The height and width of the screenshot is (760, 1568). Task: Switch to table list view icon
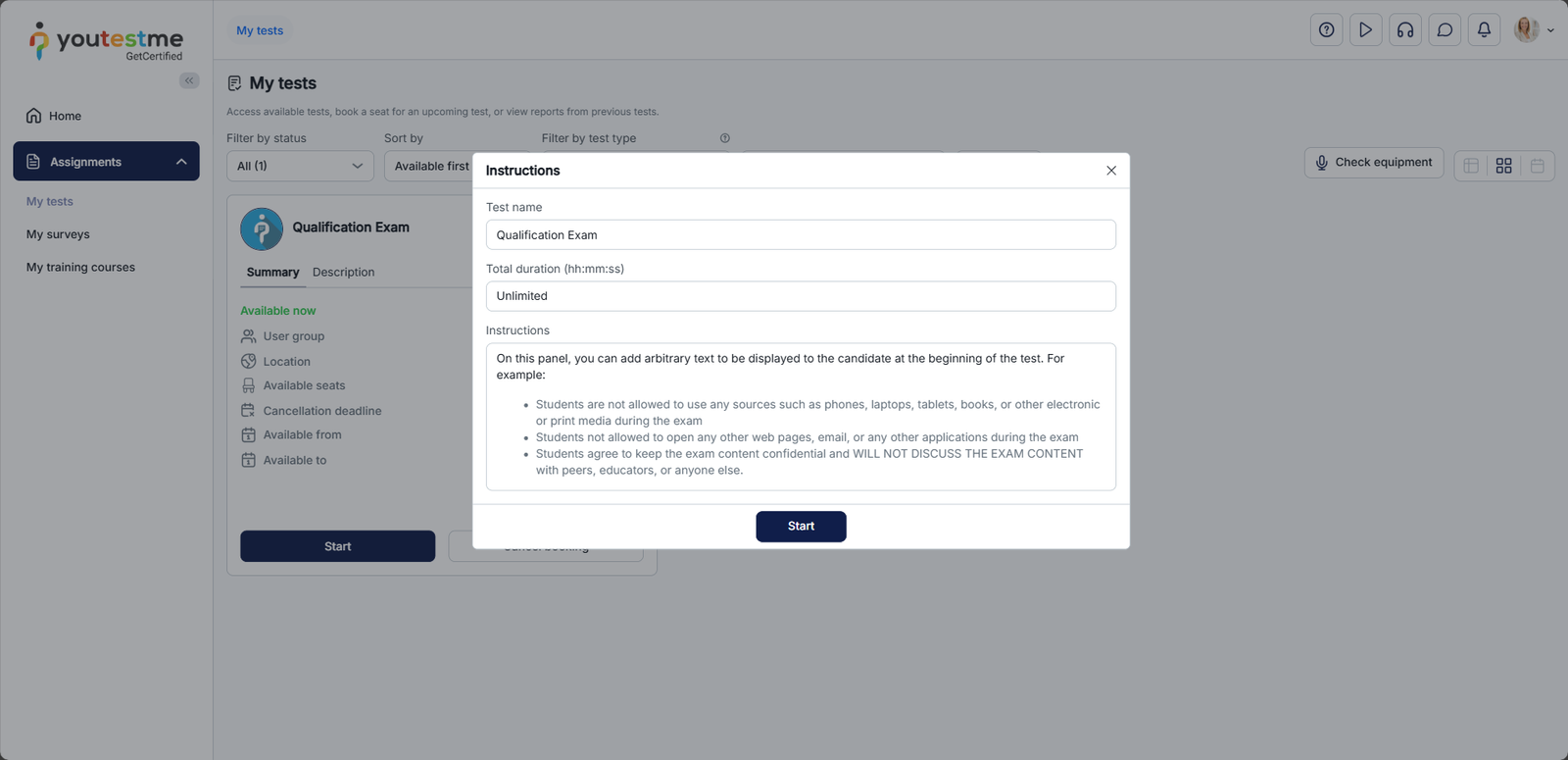click(x=1471, y=166)
